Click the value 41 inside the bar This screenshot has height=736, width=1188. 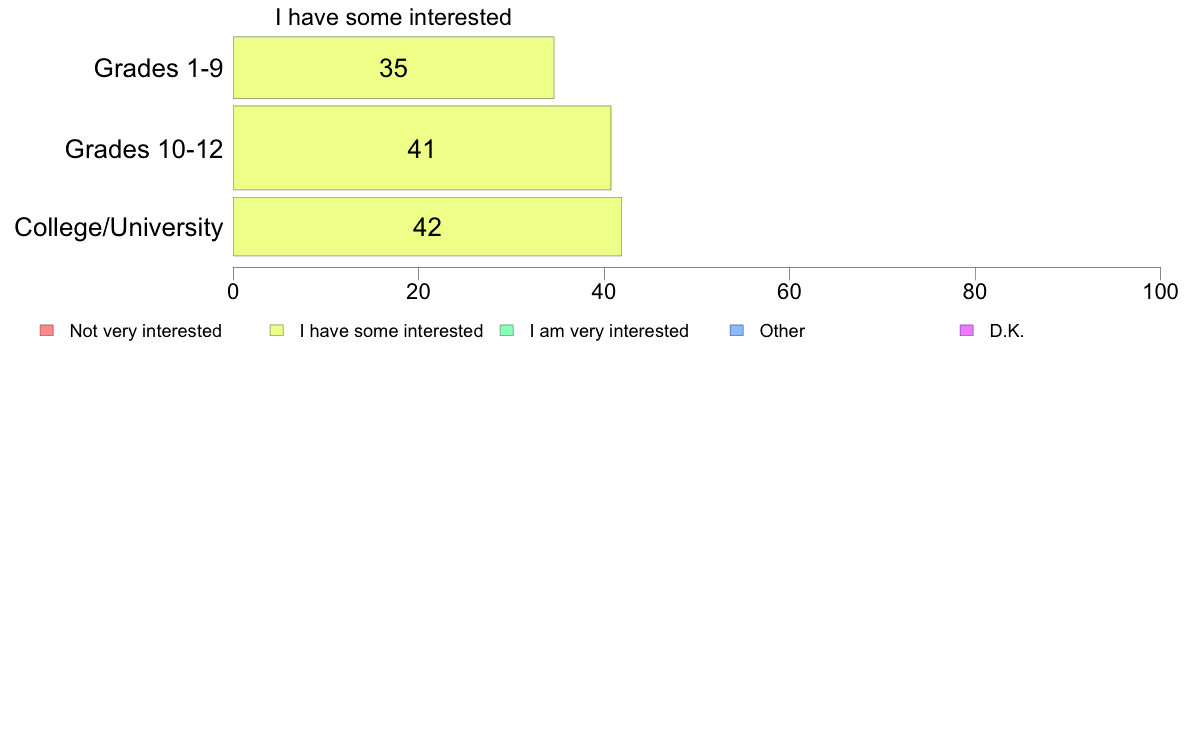pyautogui.click(x=421, y=149)
